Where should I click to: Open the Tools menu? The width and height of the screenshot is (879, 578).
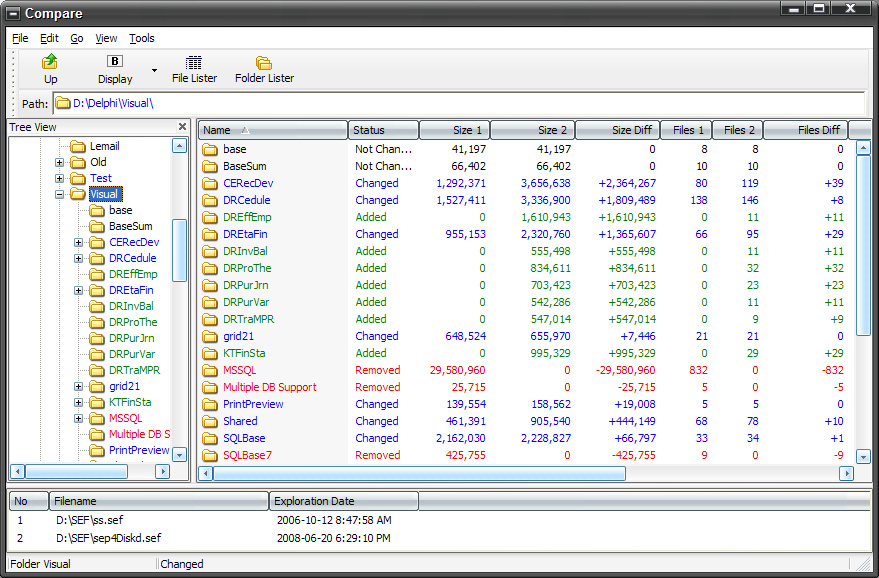click(142, 38)
